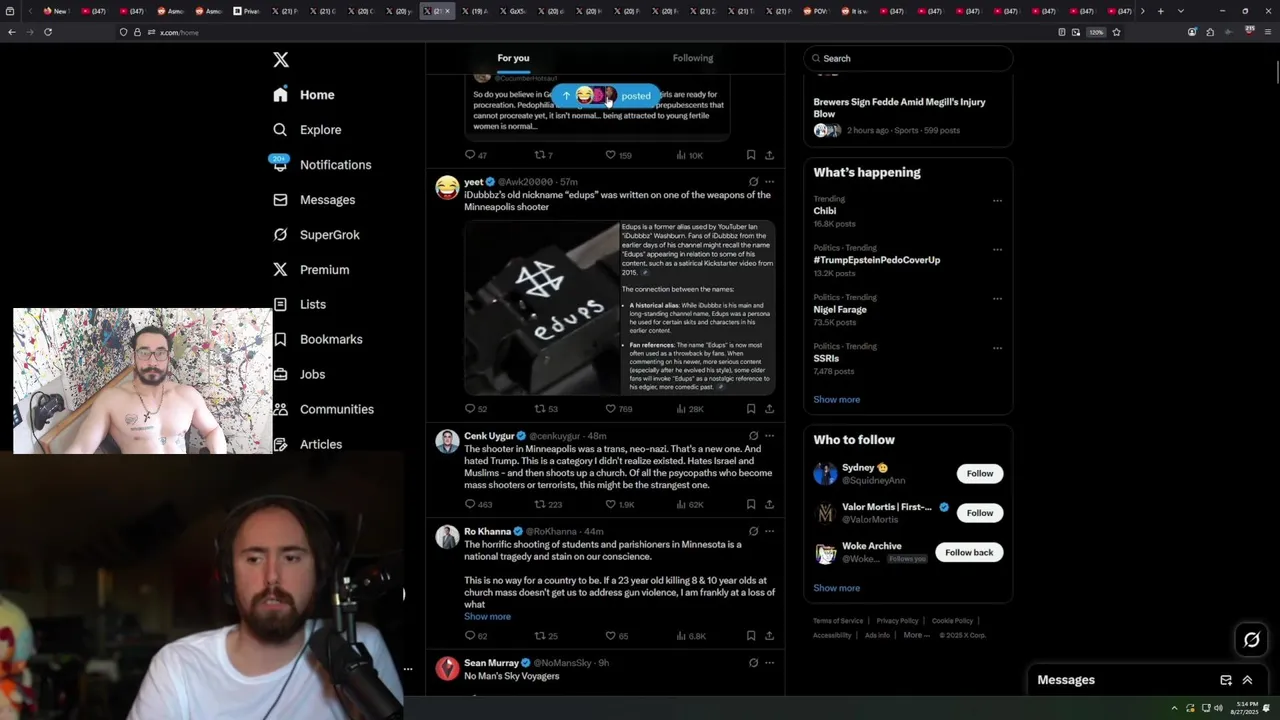Viewport: 1280px width, 720px height.
Task: Bookmark yeet's edups post
Action: click(751, 409)
